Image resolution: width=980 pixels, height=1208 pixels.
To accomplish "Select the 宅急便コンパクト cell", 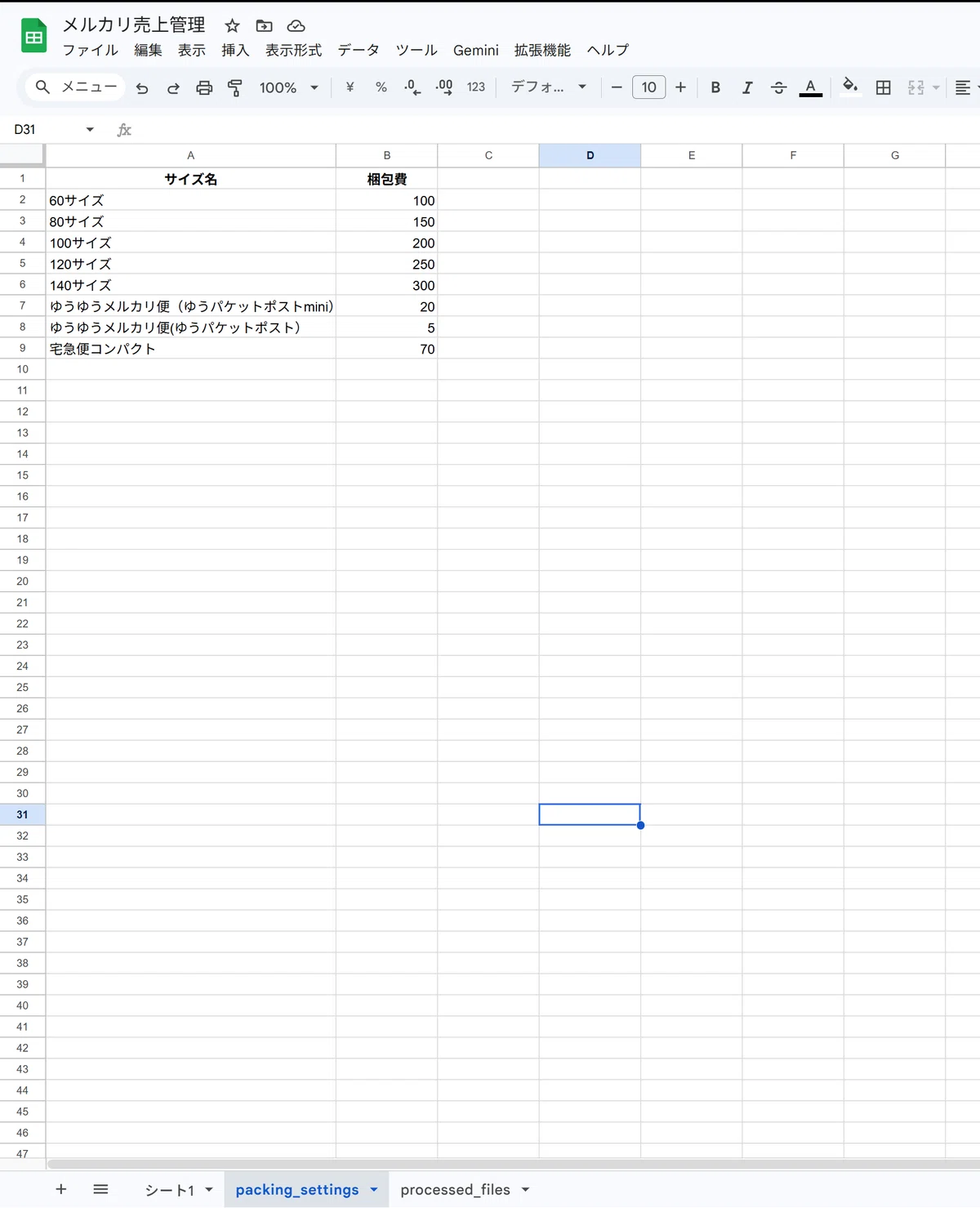I will coord(190,349).
